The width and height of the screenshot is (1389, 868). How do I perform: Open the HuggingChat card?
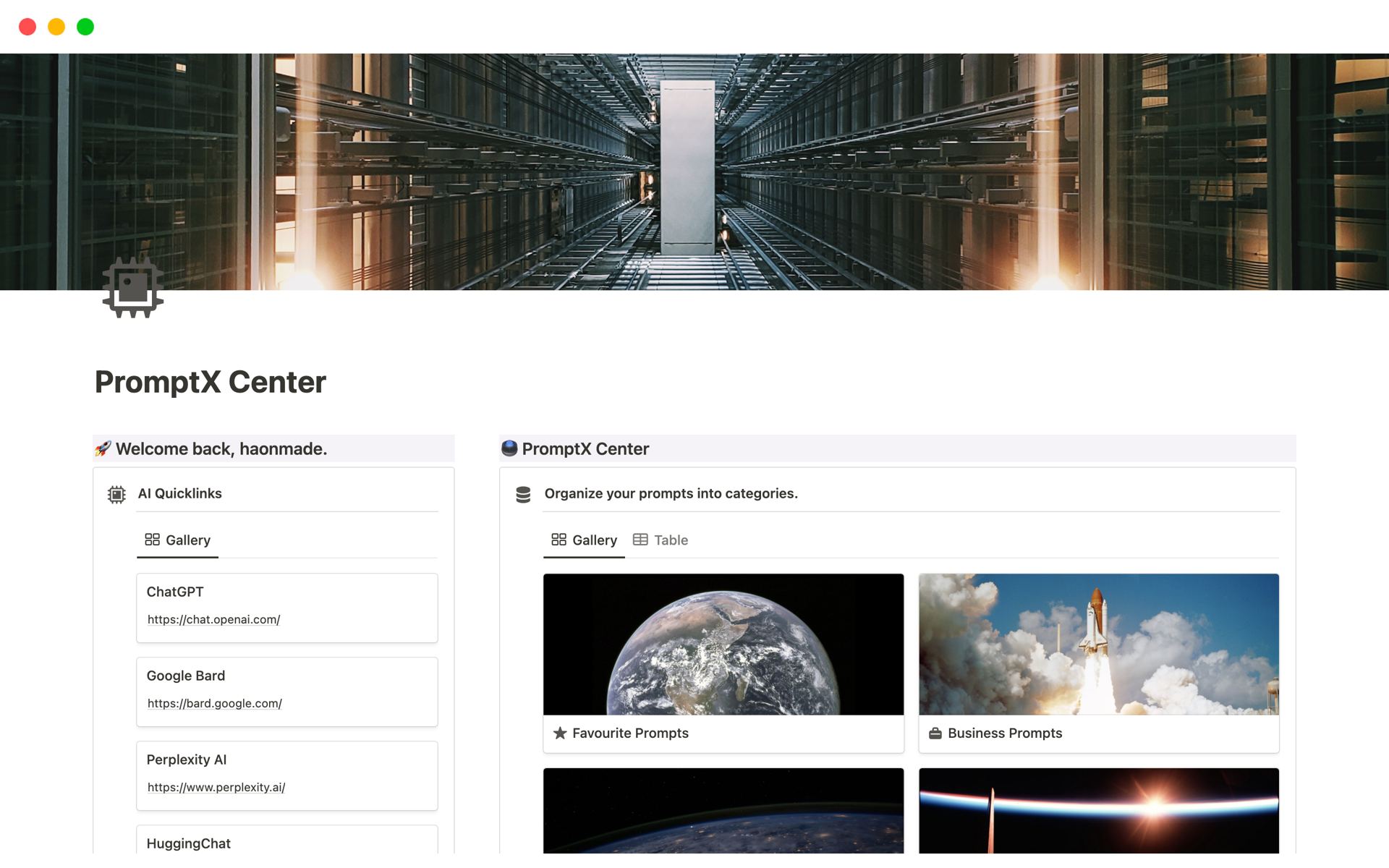pos(287,840)
